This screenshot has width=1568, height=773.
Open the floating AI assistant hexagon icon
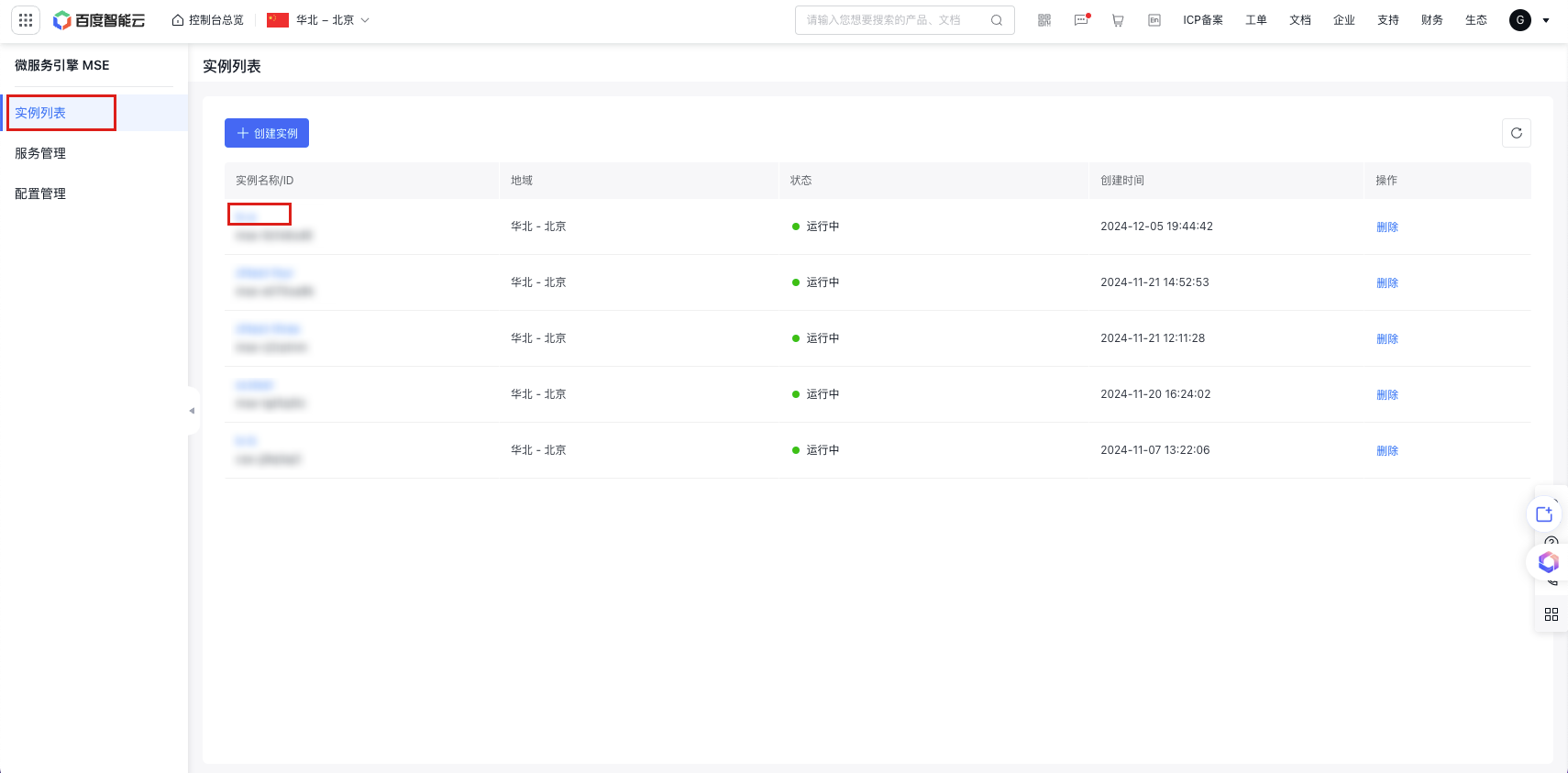pos(1548,562)
